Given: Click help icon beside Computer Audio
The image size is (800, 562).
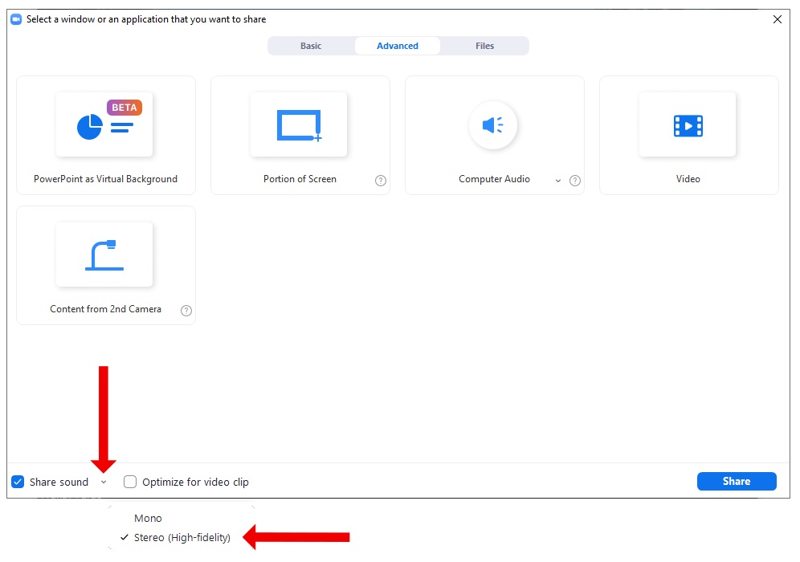Looking at the screenshot, I should 575,181.
